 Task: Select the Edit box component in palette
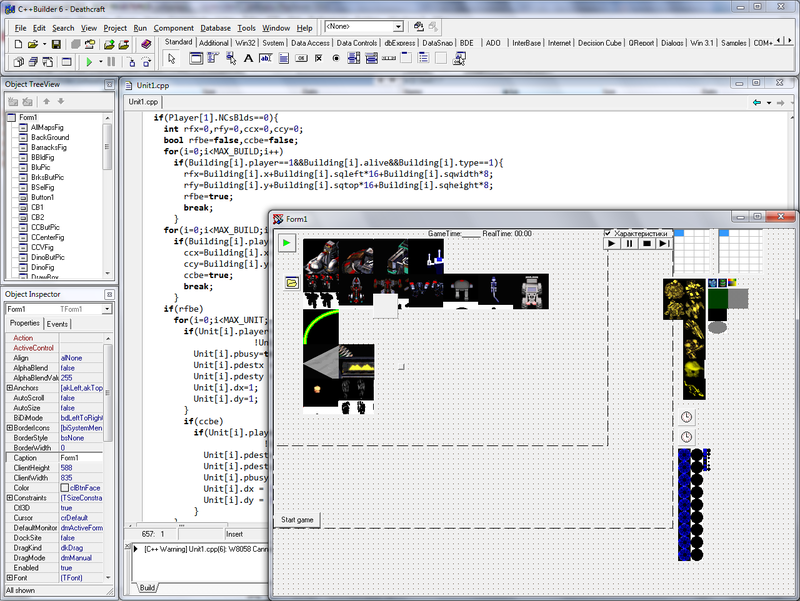tap(266, 59)
